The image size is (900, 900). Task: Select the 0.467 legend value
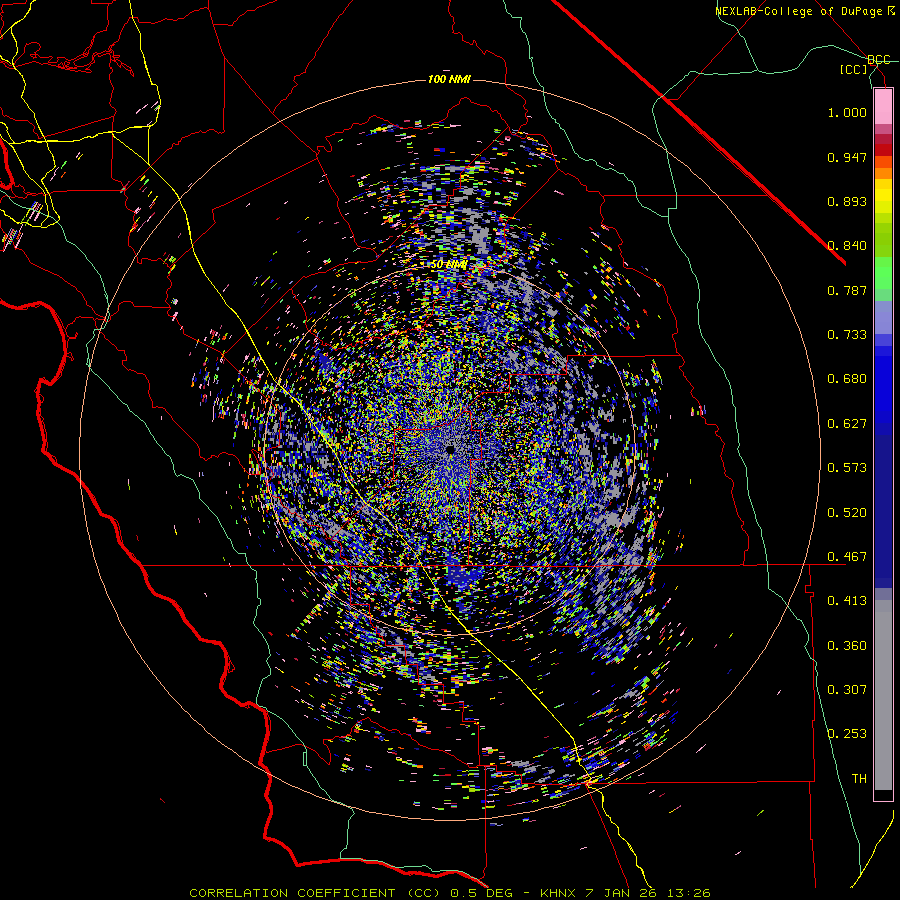[x=847, y=557]
